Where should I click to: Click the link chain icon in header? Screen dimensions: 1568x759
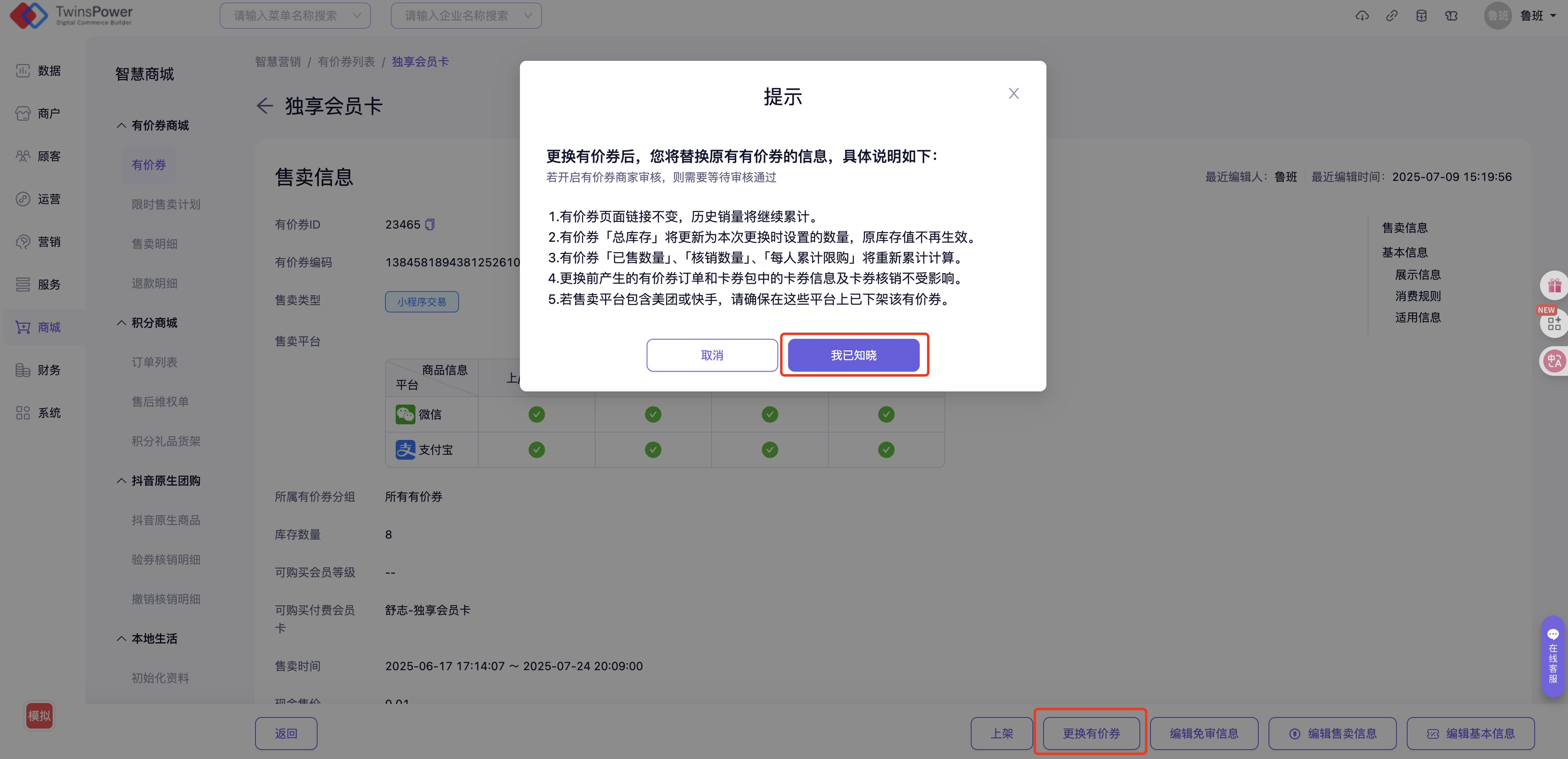point(1392,16)
